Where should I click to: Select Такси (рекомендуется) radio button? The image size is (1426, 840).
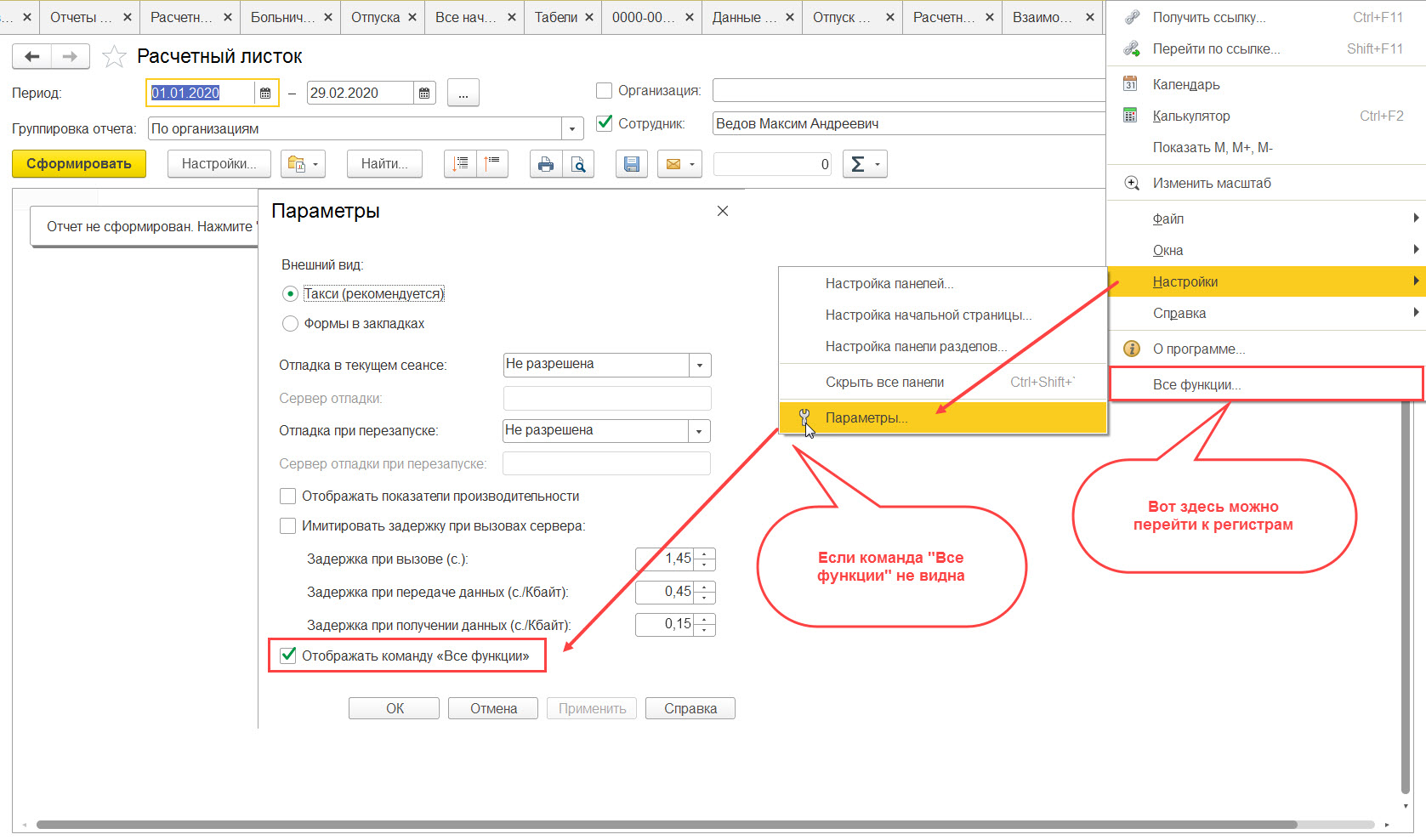(x=290, y=293)
